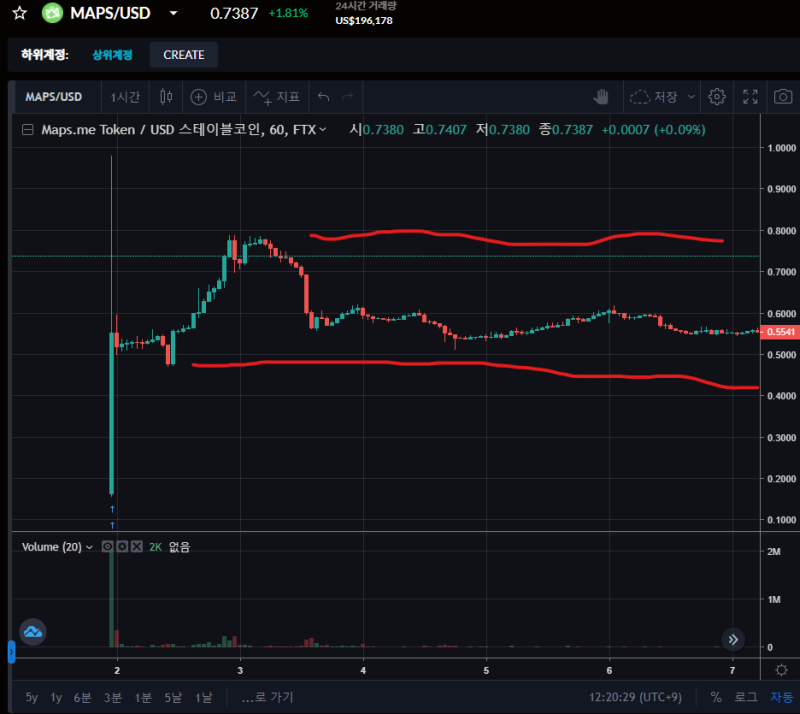
Task: Toggle 로그 logarithmic scale
Action: (746, 697)
